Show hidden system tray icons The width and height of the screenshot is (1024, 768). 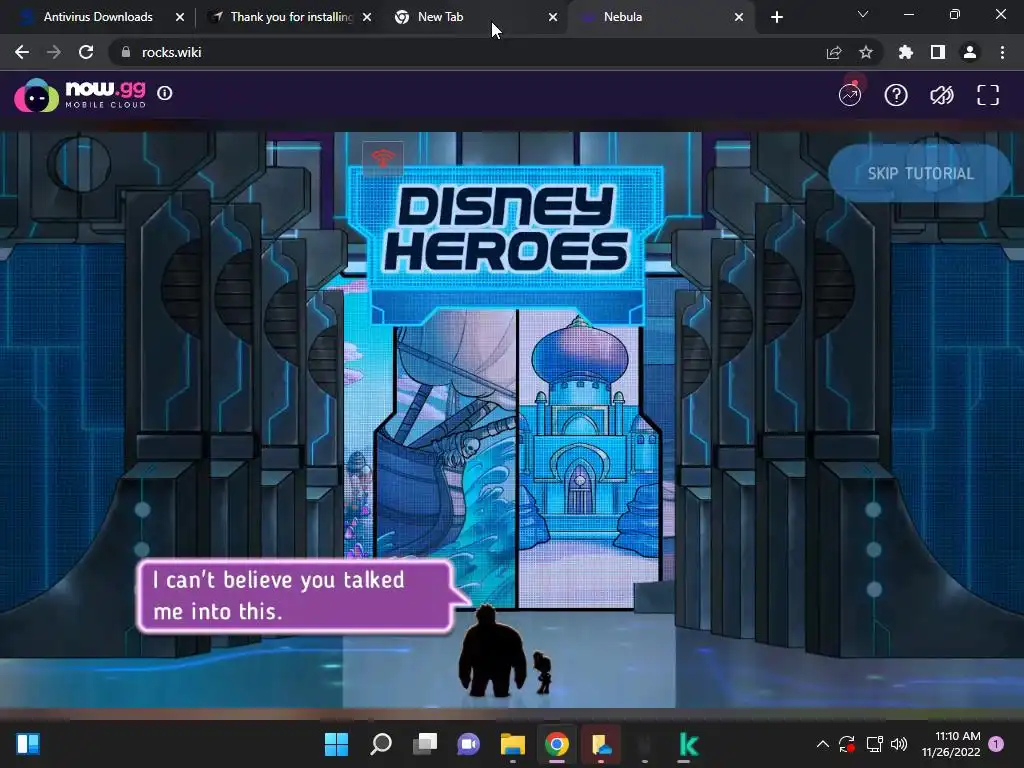823,744
